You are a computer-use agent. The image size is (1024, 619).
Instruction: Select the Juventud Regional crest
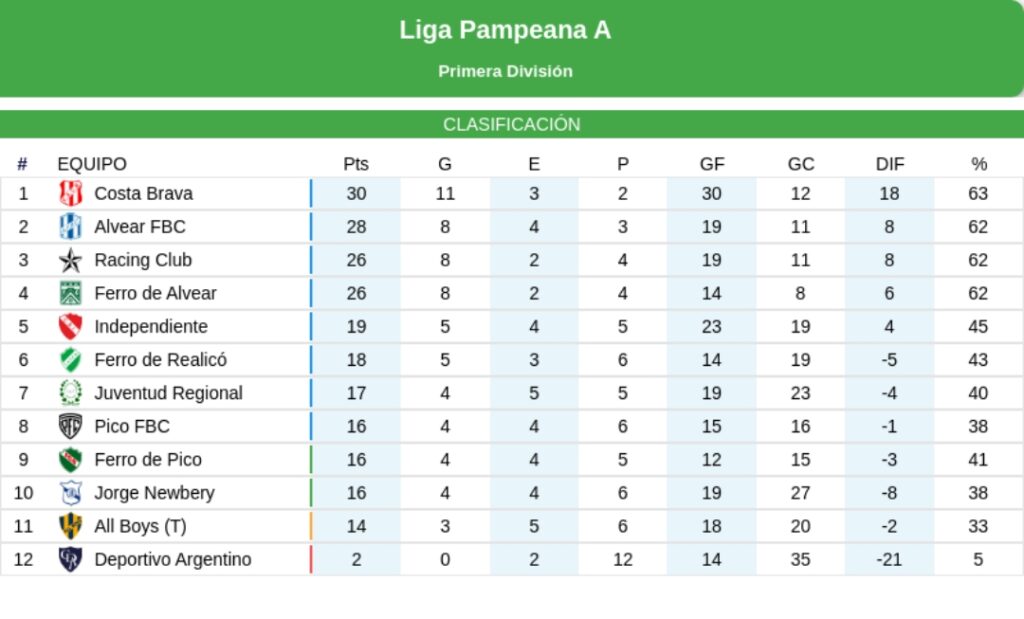pos(71,393)
